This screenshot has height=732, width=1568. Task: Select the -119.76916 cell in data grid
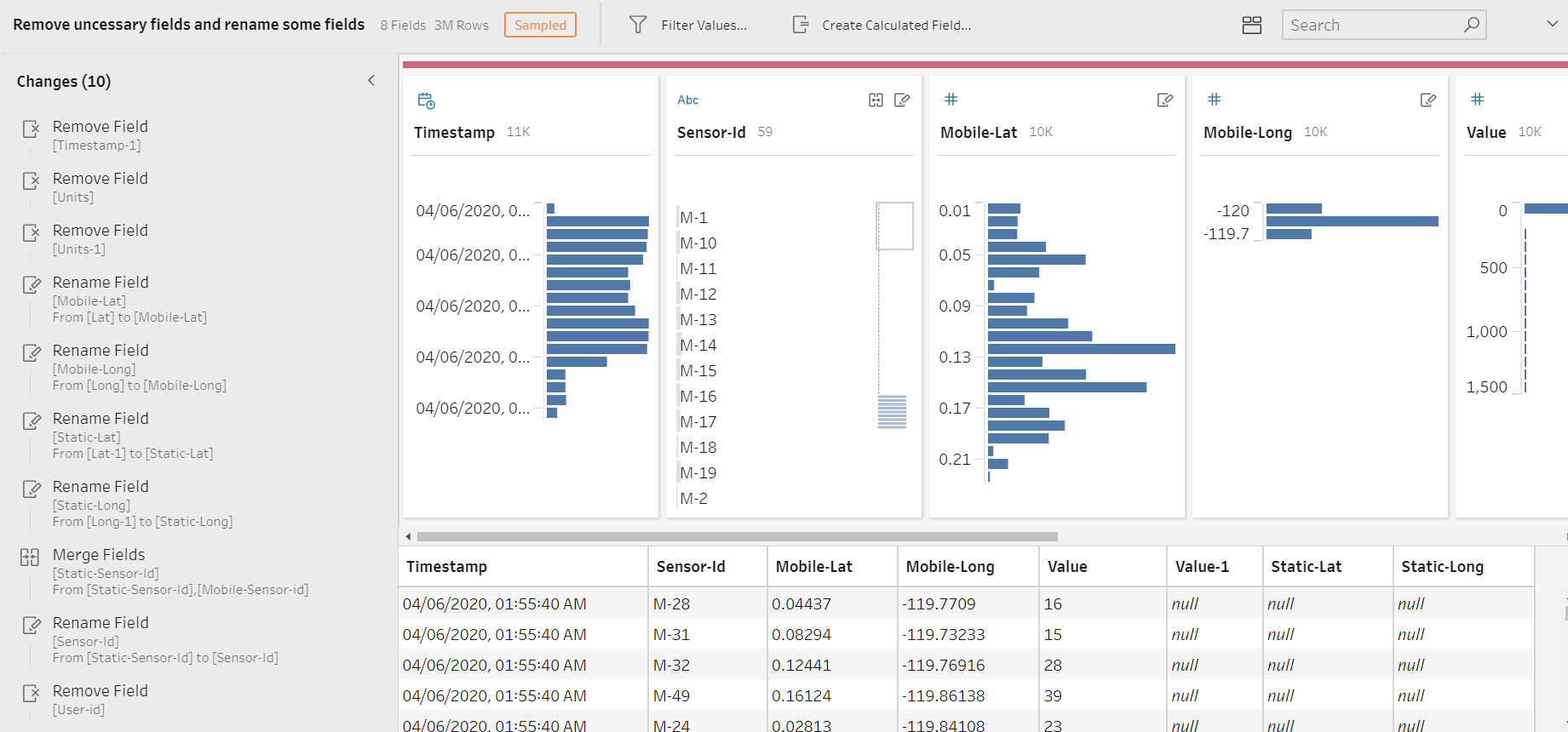coord(968,665)
